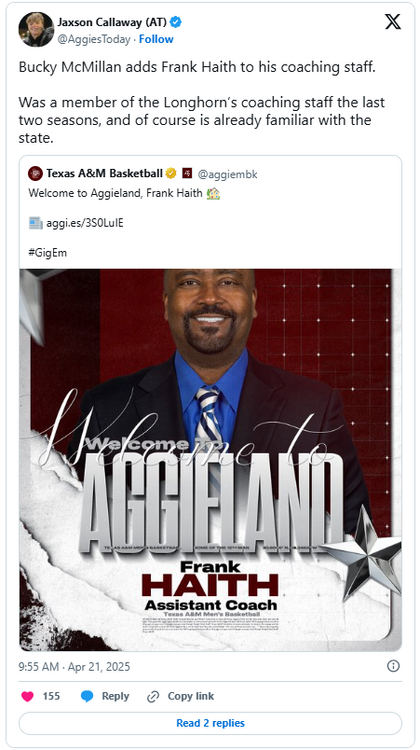Click the copy link chain icon

point(153,696)
